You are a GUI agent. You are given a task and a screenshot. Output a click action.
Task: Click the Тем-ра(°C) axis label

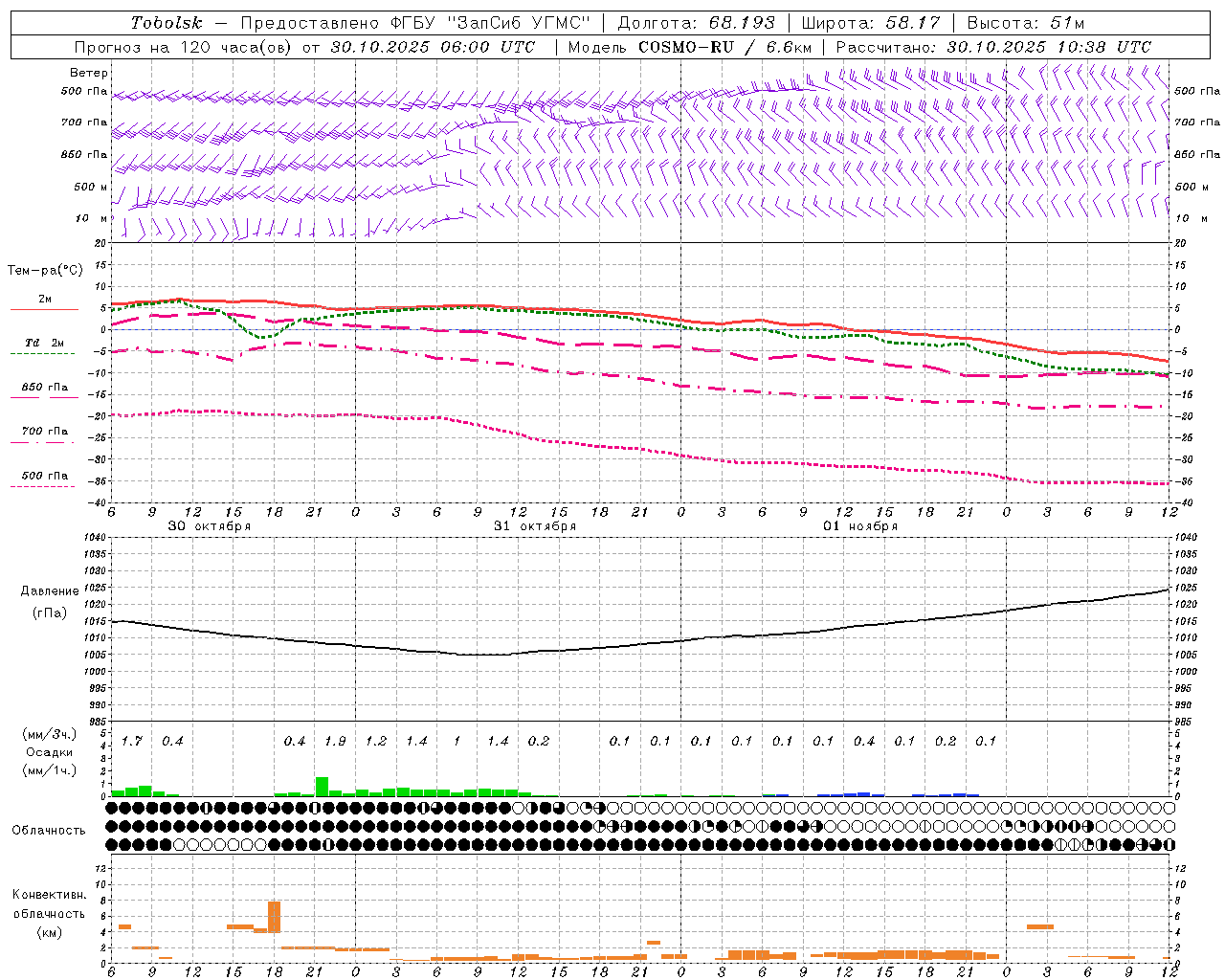pos(45,271)
